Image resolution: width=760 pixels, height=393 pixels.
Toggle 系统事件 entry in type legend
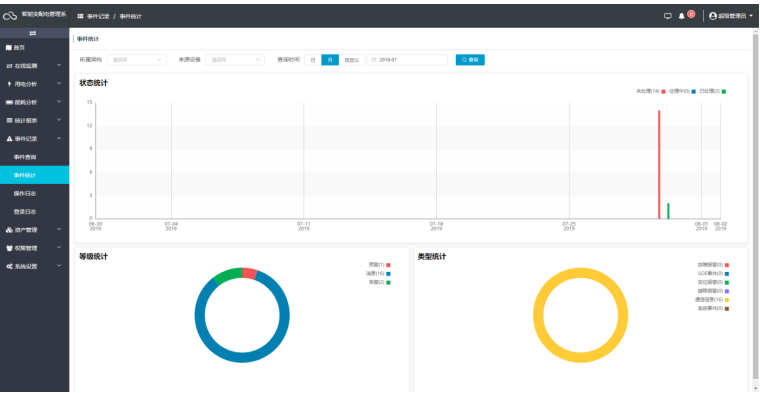(713, 308)
